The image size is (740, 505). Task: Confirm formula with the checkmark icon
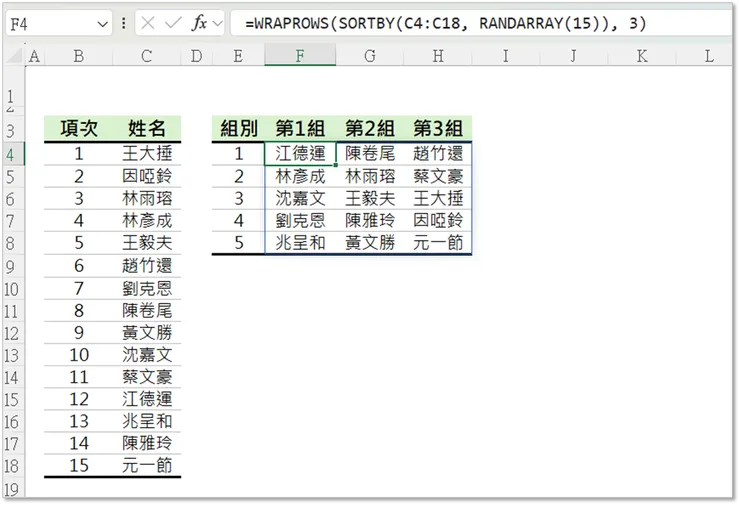tap(173, 23)
